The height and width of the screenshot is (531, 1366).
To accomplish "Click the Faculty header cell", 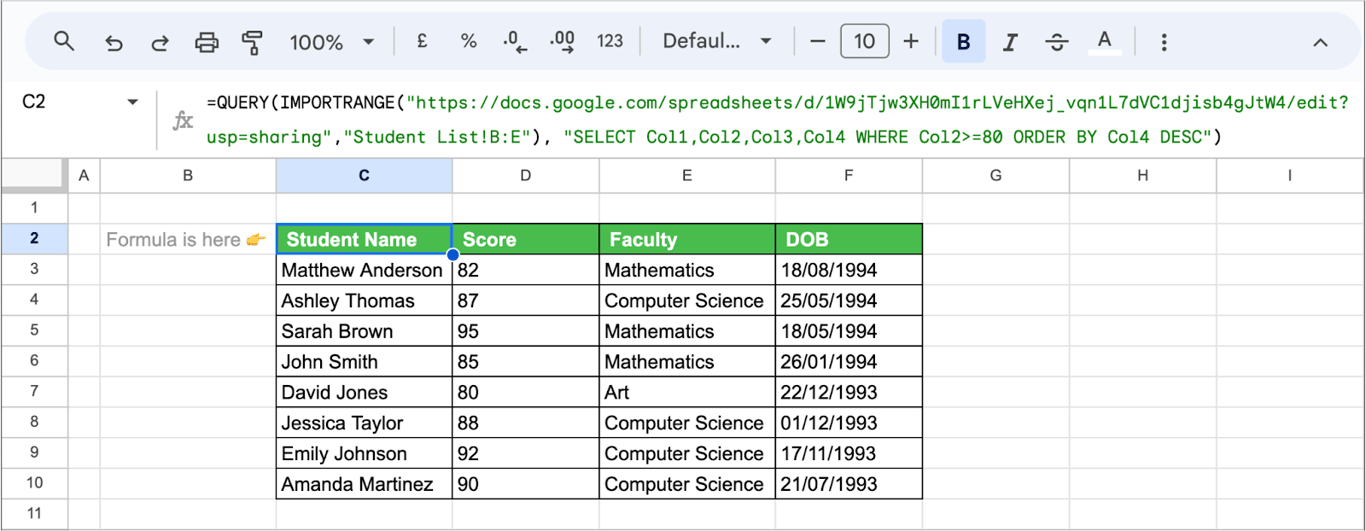I will pos(687,239).
